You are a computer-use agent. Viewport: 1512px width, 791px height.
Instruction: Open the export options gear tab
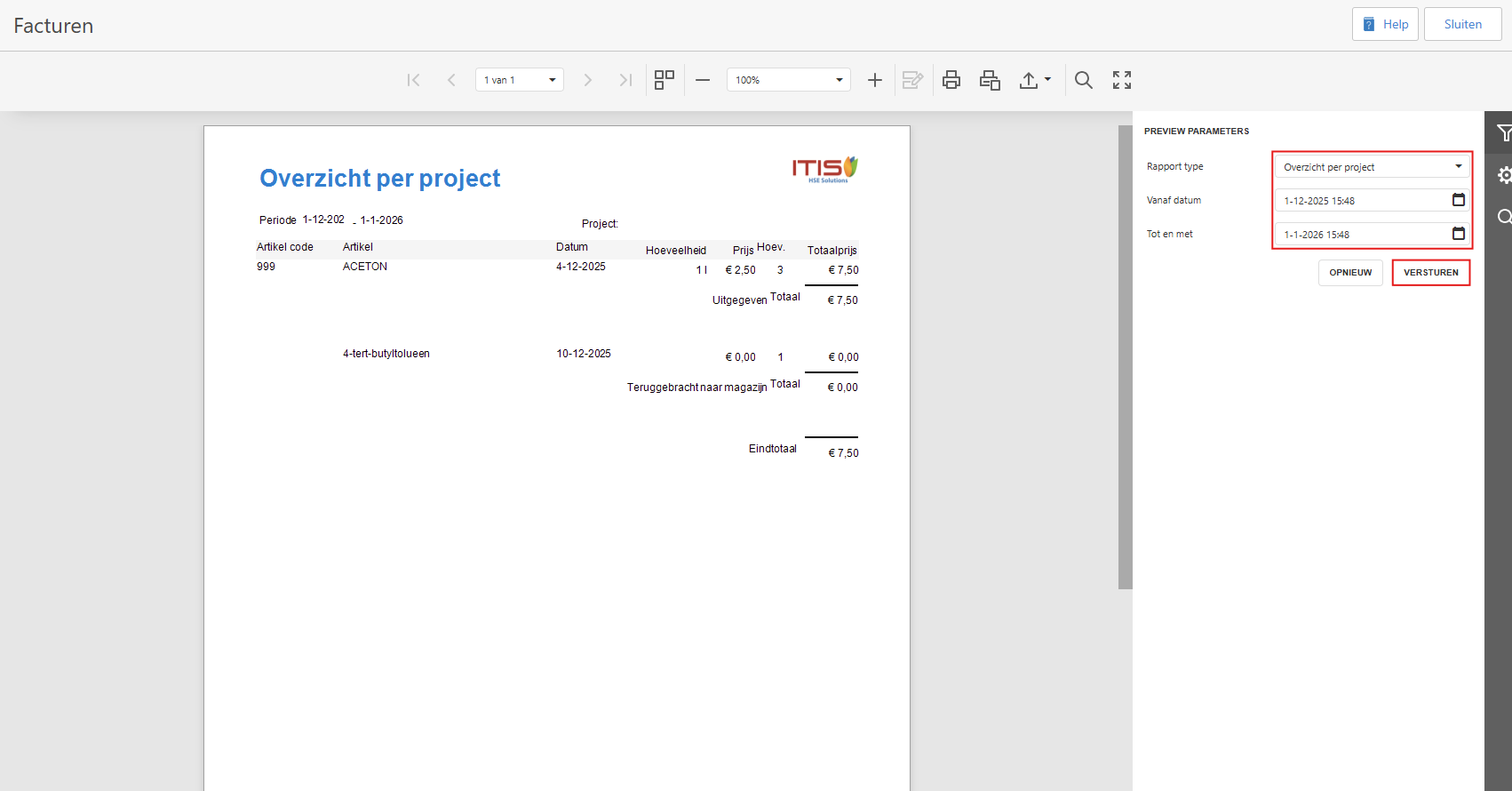1503,175
